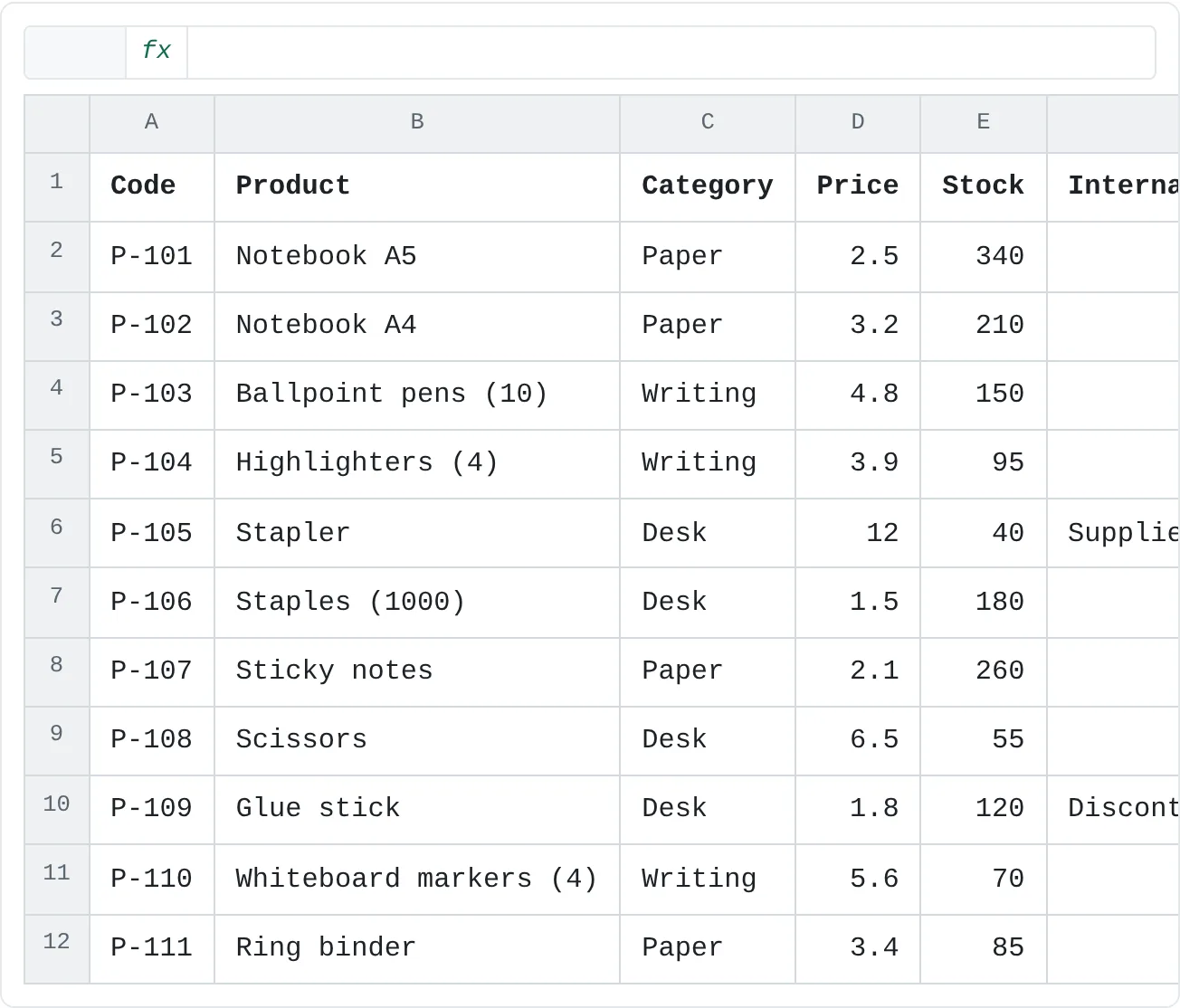Select column B header

[x=417, y=124]
